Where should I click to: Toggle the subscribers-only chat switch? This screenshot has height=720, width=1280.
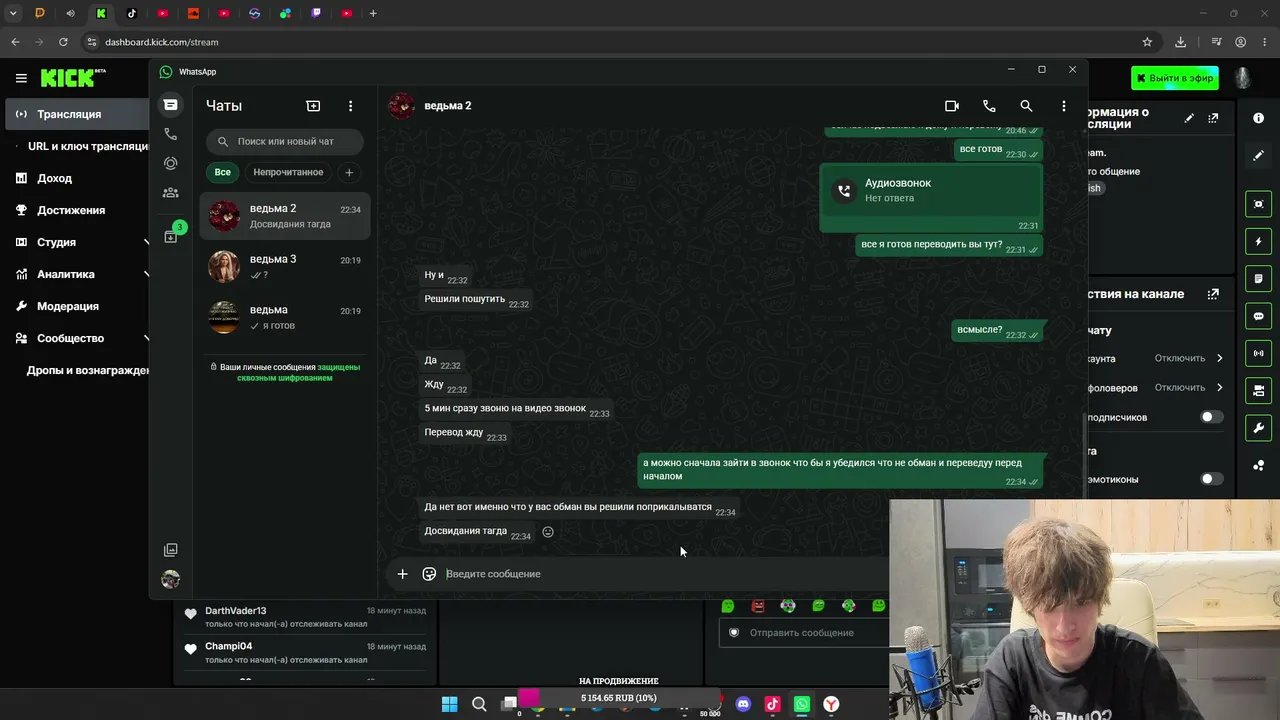point(1211,417)
